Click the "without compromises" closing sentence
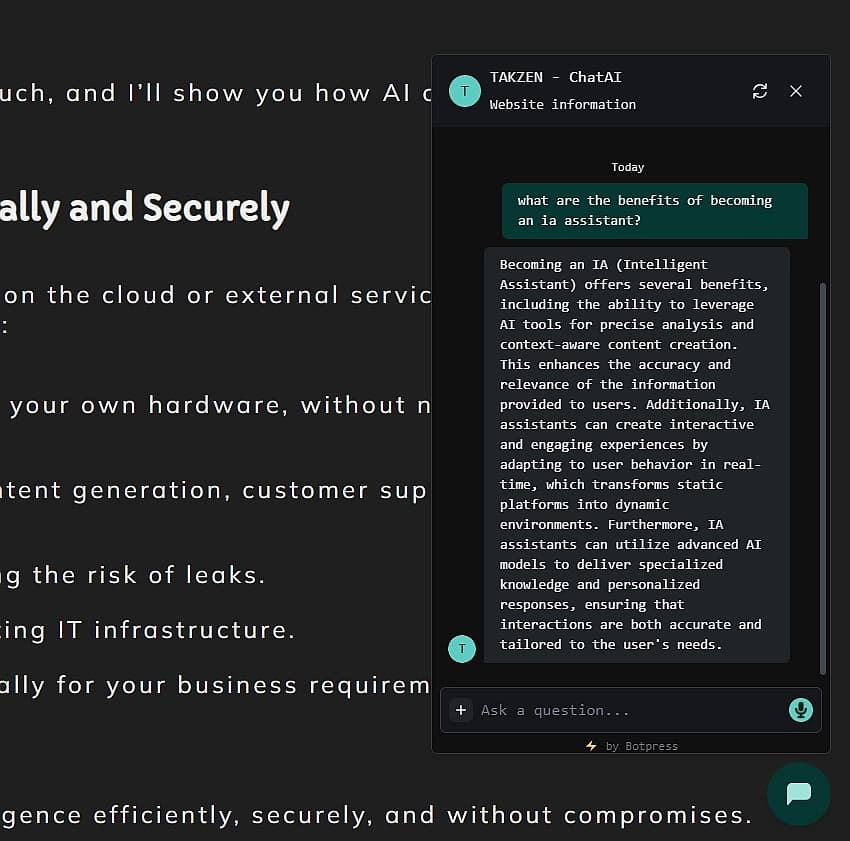Screen dimensions: 850x841 click(375, 815)
